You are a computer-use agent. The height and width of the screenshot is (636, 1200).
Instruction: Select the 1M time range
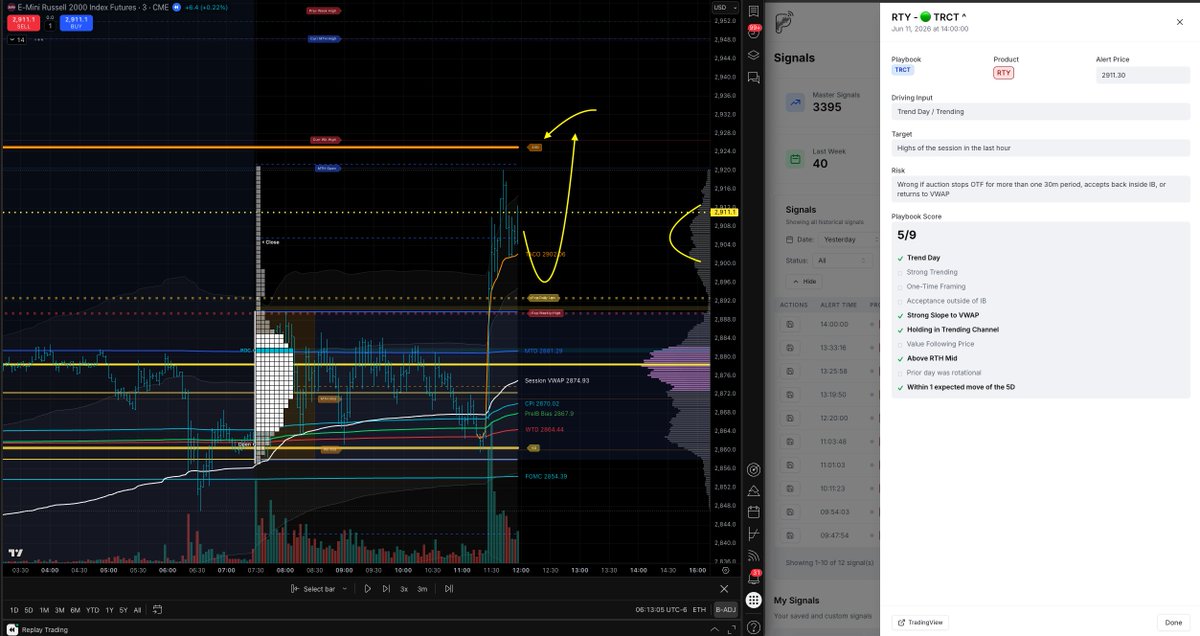[x=44, y=609]
